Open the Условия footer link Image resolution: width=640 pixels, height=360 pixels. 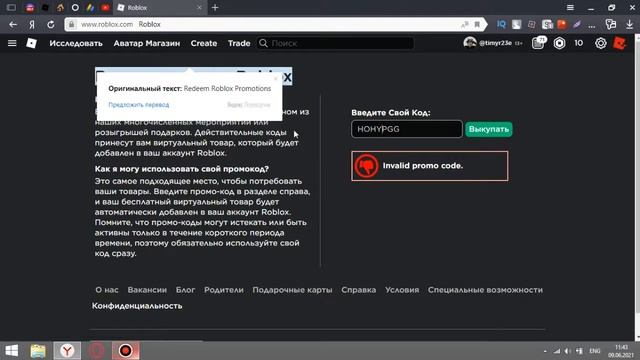coord(402,290)
